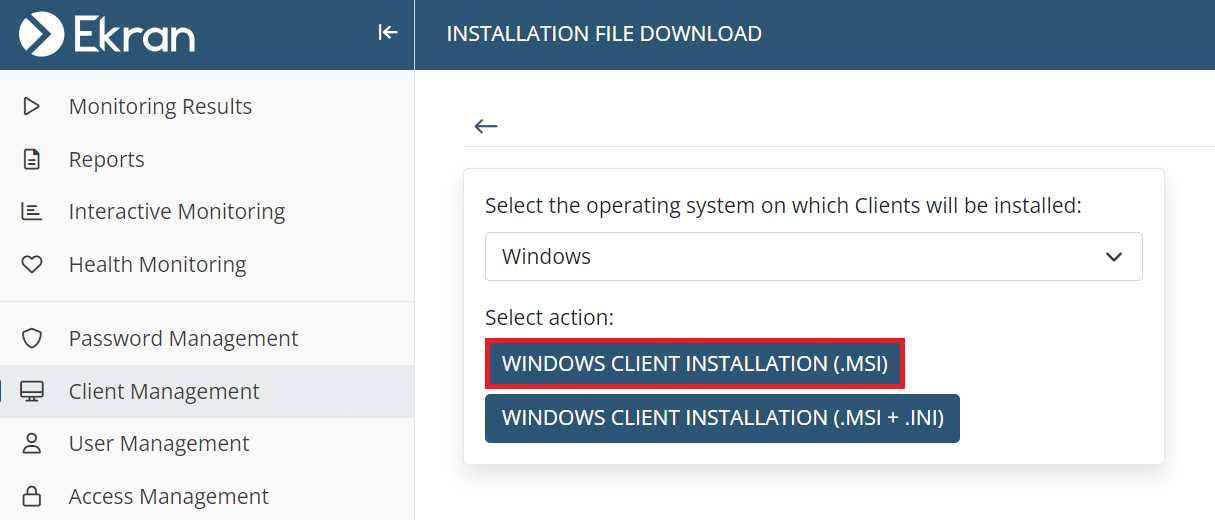The image size is (1215, 520).
Task: Select User Management text in sidebar
Action: tap(159, 443)
